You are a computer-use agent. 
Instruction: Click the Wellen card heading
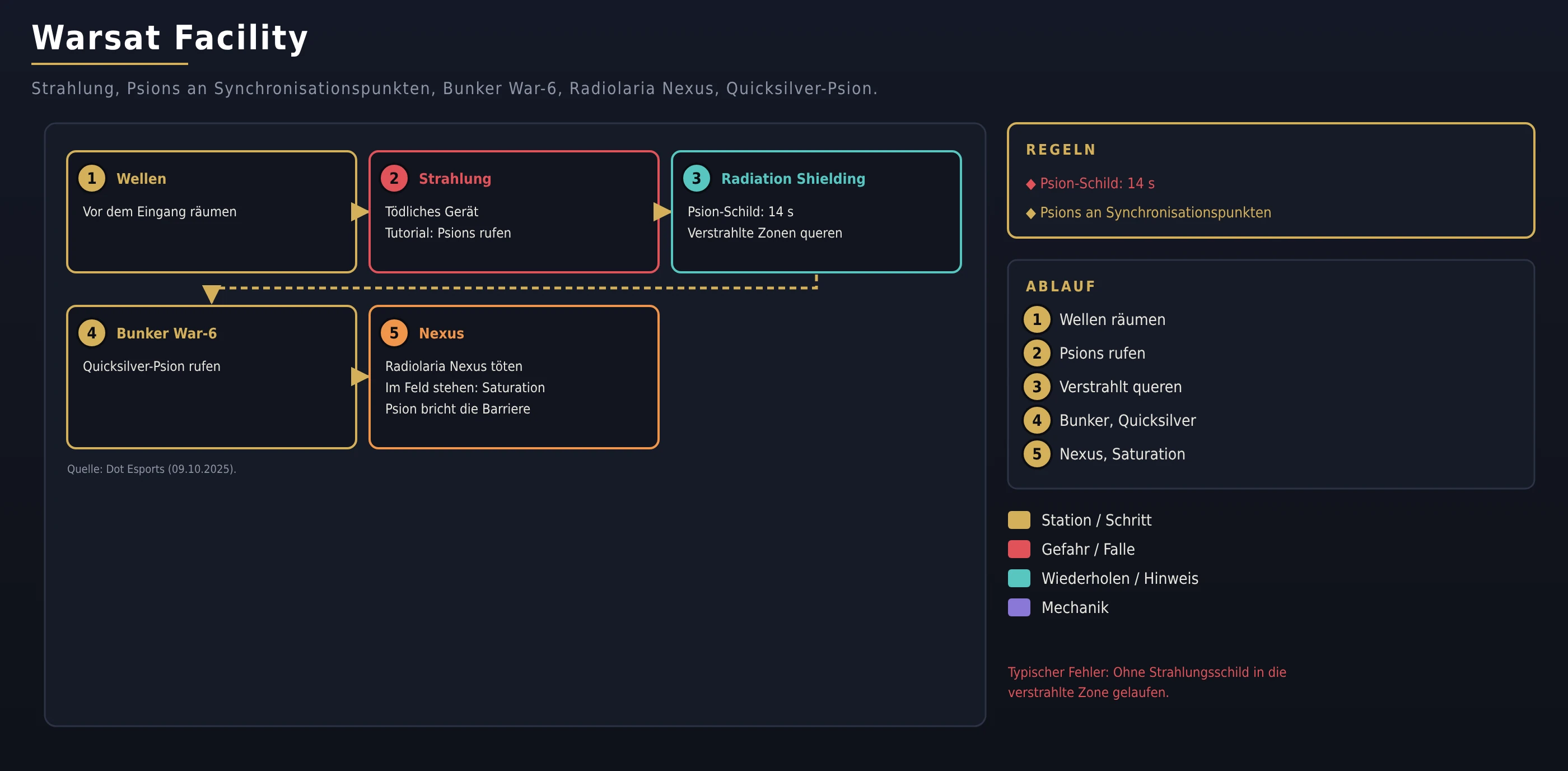(x=141, y=178)
